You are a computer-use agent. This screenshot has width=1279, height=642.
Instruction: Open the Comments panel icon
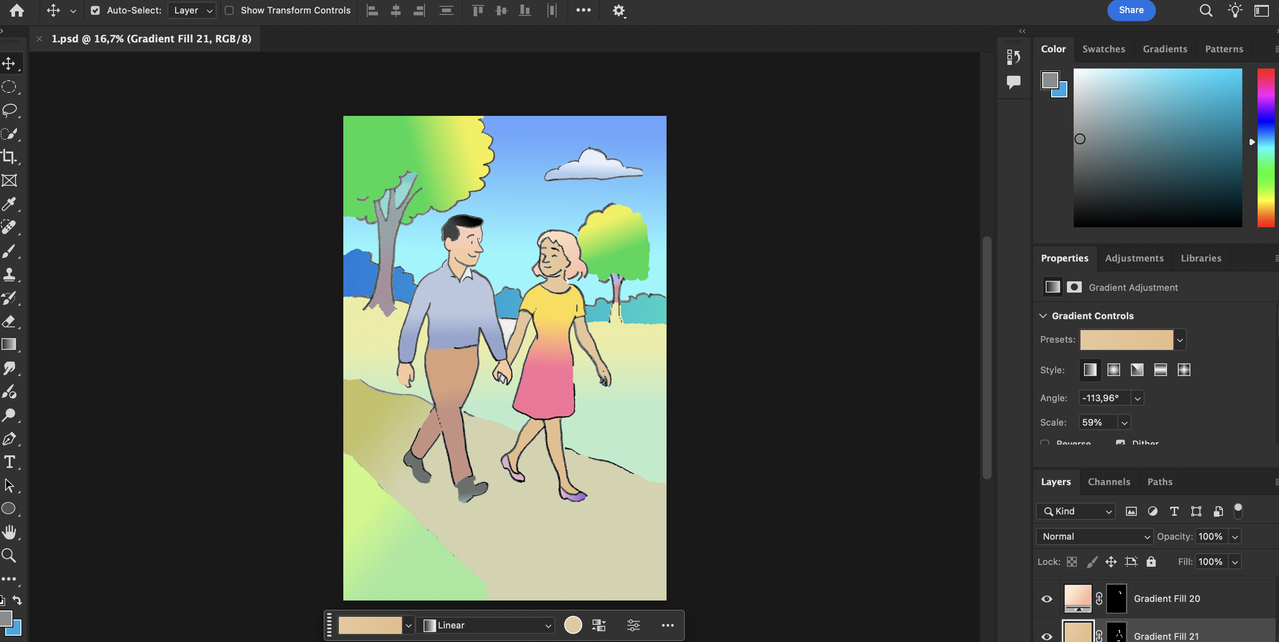pyautogui.click(x=1013, y=82)
